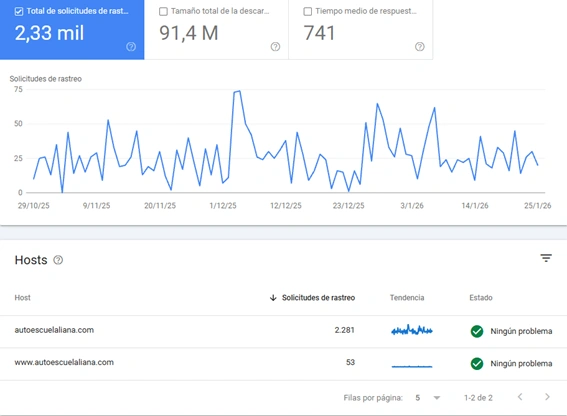Image resolution: width=567 pixels, height=416 pixels.
Task: Go to previous page of hosts
Action: tap(520, 397)
